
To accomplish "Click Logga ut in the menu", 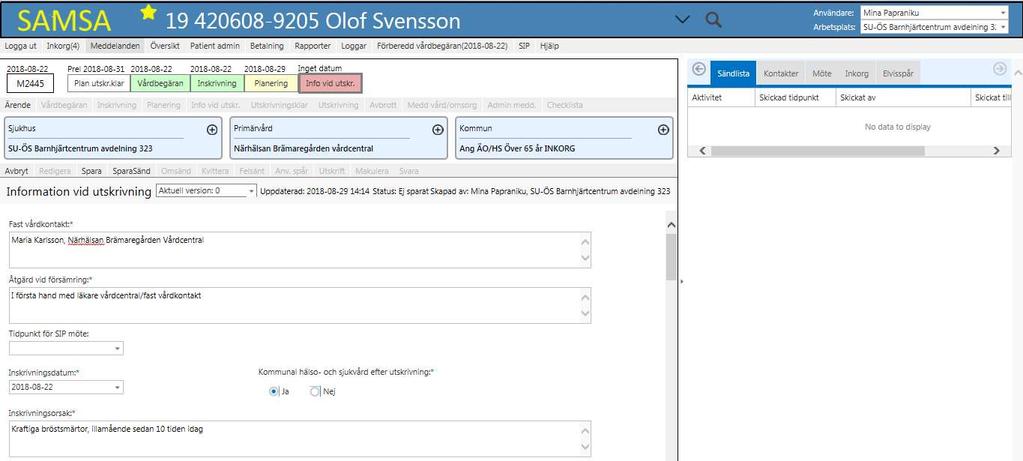I will click(x=20, y=46).
